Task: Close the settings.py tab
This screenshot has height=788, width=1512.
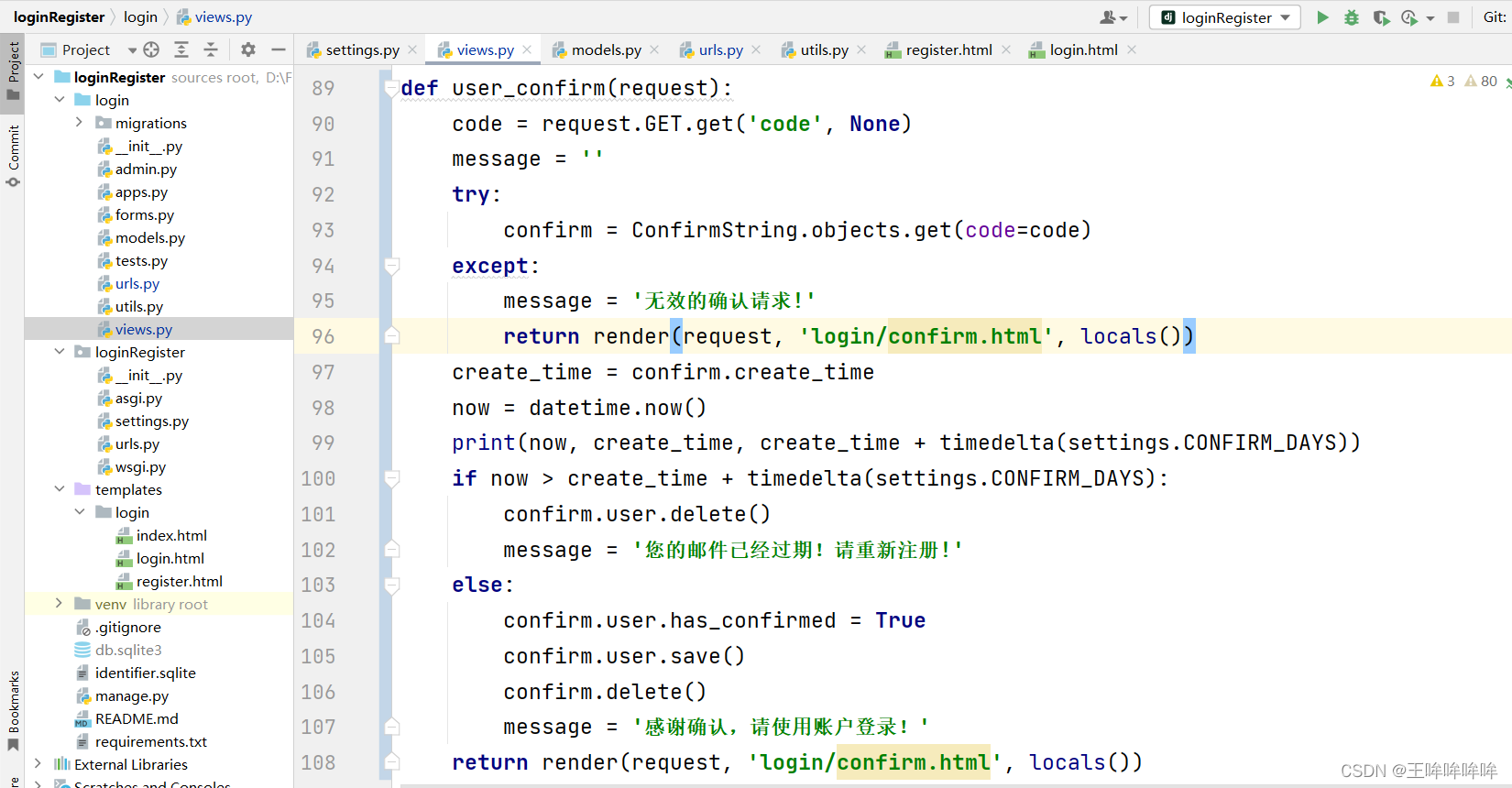Action: (x=412, y=49)
